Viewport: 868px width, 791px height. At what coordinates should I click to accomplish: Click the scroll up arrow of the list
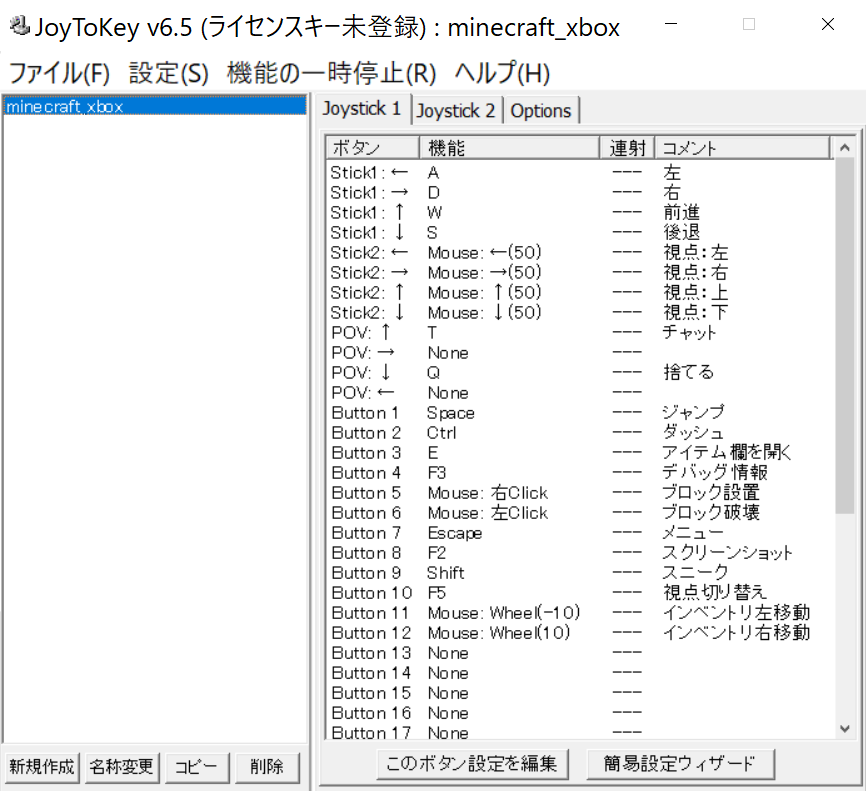coord(845,147)
